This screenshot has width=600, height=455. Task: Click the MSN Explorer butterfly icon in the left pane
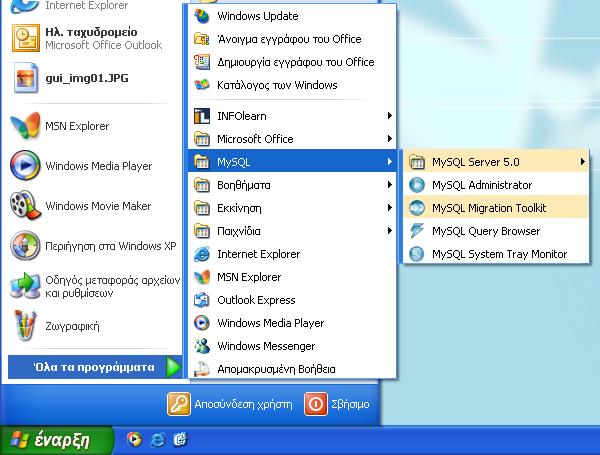coord(25,126)
